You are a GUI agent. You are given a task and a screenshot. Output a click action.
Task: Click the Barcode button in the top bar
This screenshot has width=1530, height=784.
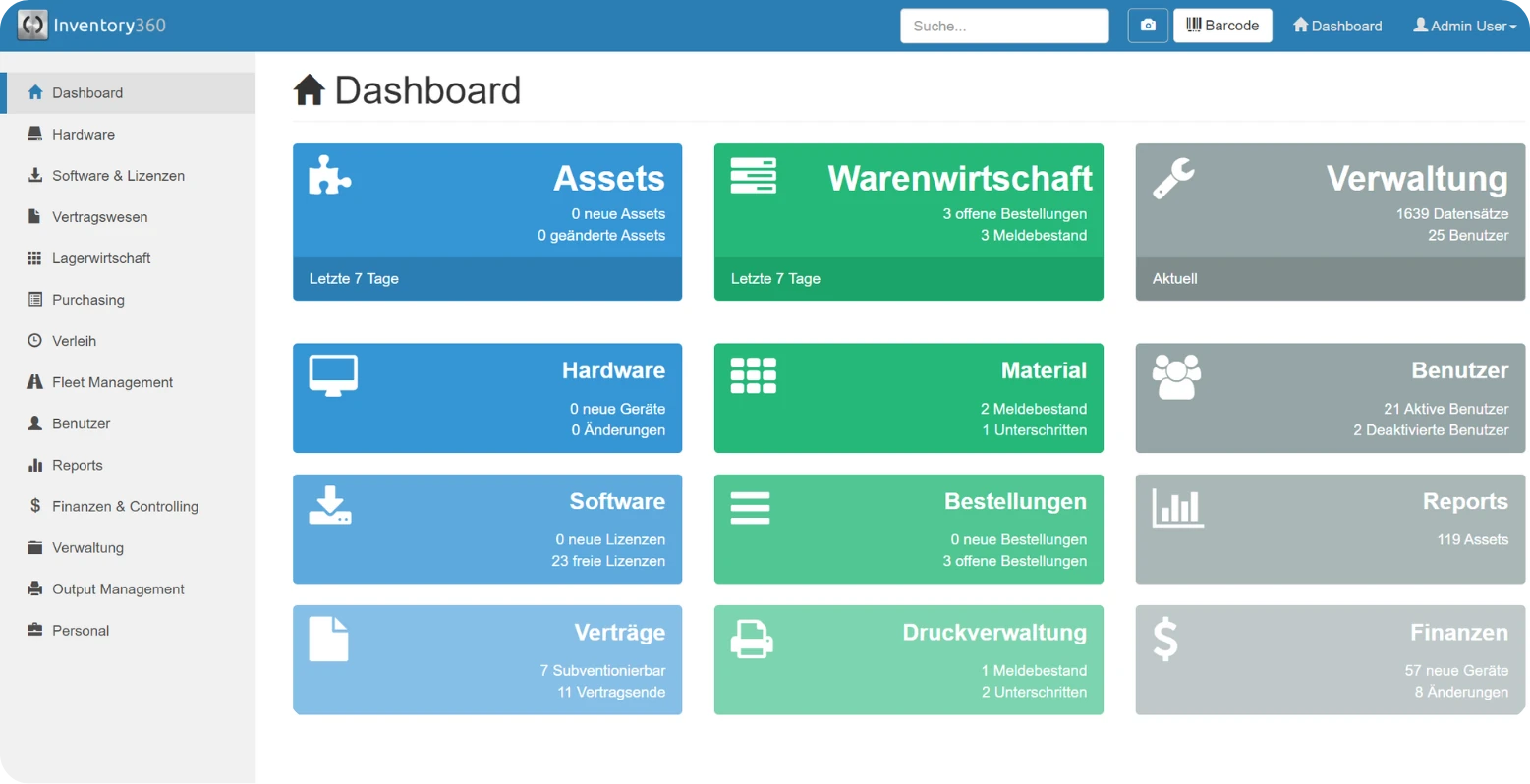[x=1222, y=25]
